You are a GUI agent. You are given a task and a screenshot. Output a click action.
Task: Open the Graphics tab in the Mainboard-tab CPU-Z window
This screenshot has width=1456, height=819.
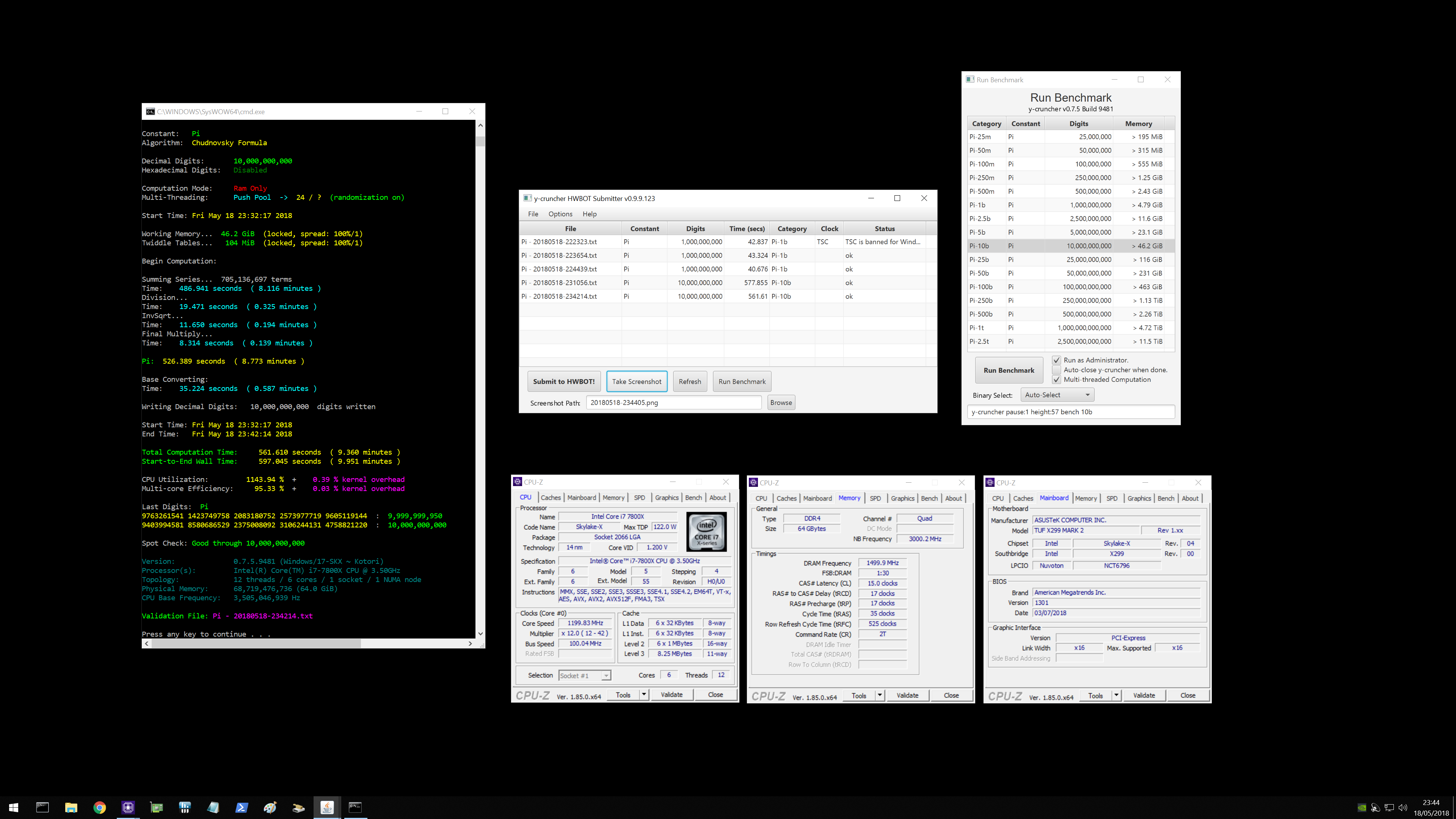click(x=1139, y=498)
